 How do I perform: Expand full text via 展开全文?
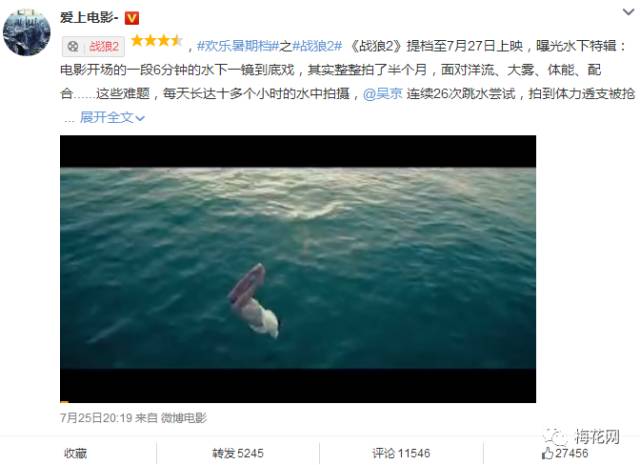tap(112, 118)
